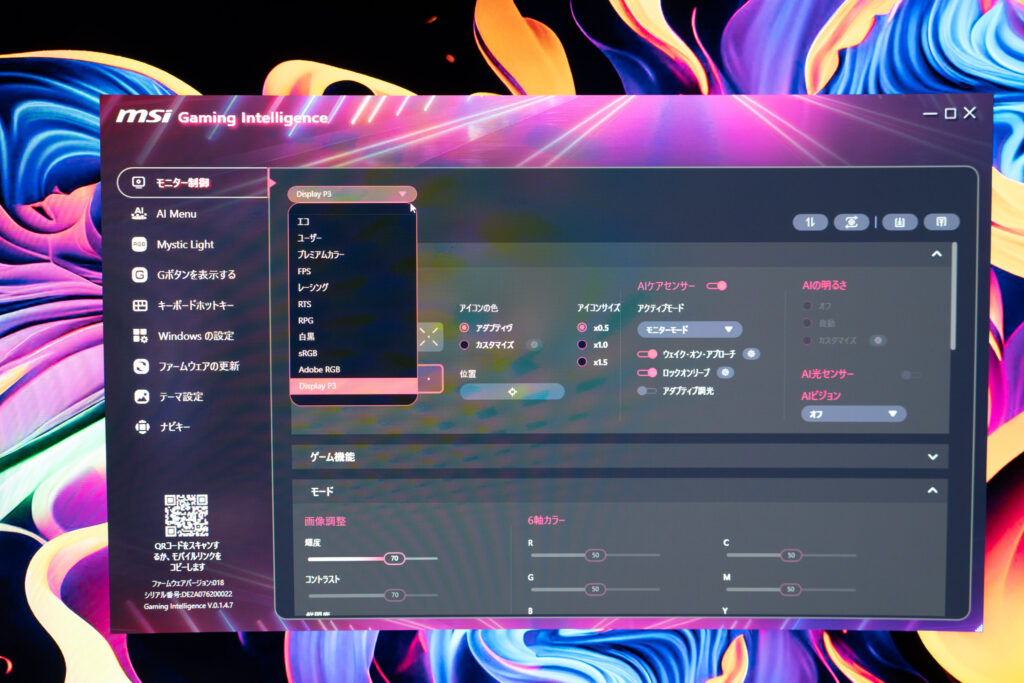Open the モニターモード dropdown
This screenshot has height=683, width=1024.
[x=689, y=330]
